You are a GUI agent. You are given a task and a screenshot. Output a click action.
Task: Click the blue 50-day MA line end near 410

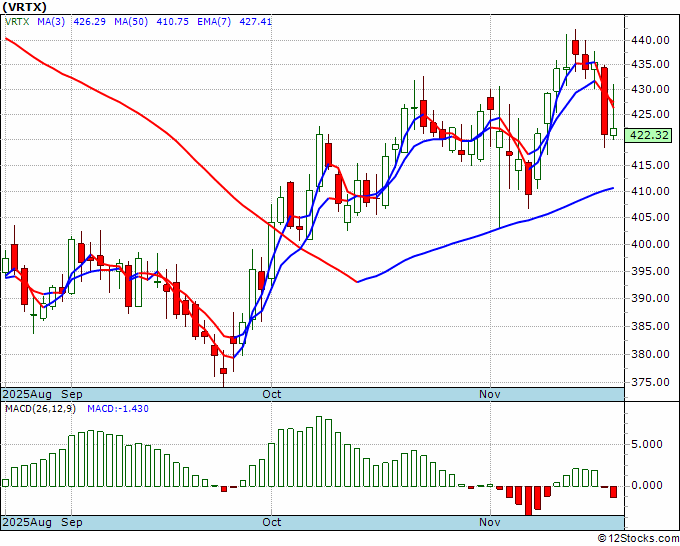[x=611, y=188]
